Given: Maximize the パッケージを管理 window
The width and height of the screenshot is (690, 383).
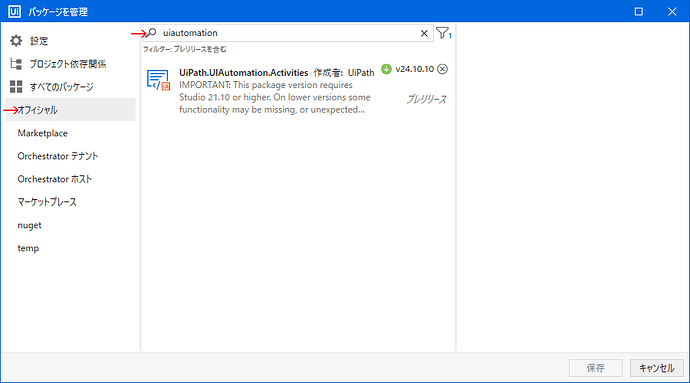Looking at the screenshot, I should (639, 11).
